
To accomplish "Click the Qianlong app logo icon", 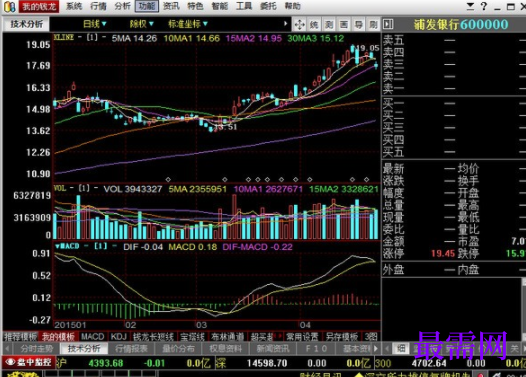I will click(9, 6).
